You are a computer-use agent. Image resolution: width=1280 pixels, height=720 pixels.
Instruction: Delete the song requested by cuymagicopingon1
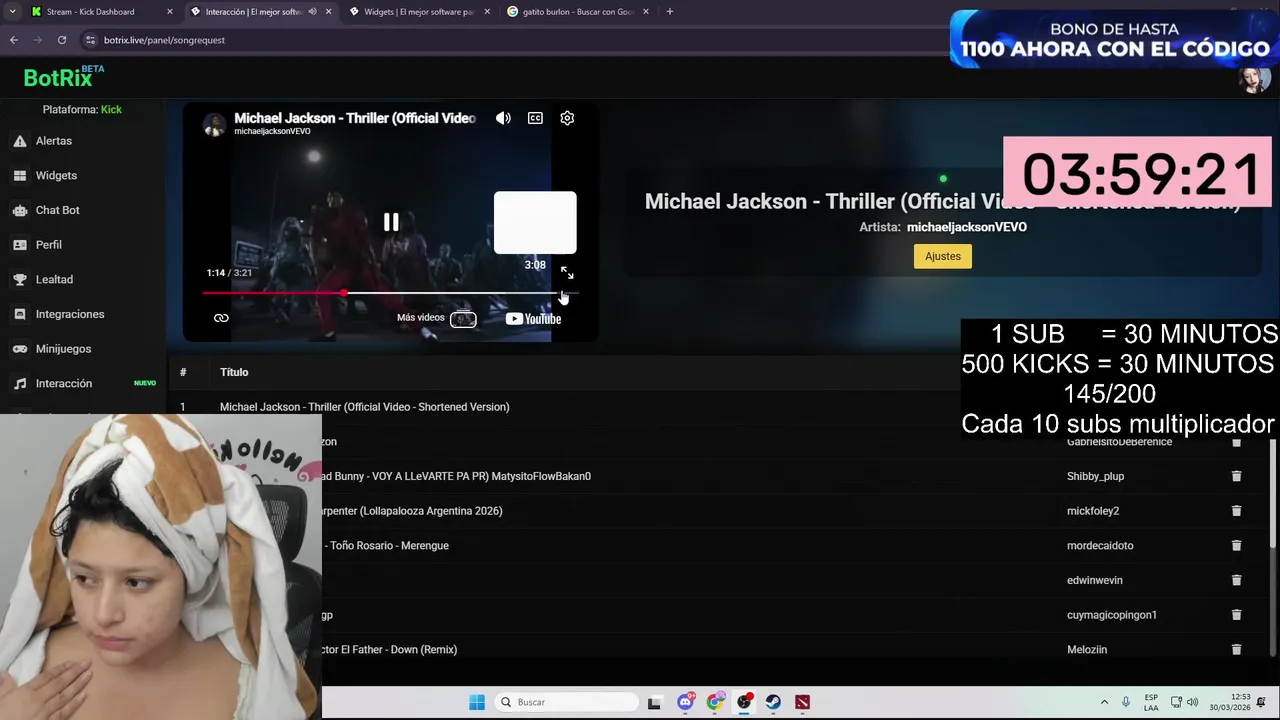[1236, 615]
